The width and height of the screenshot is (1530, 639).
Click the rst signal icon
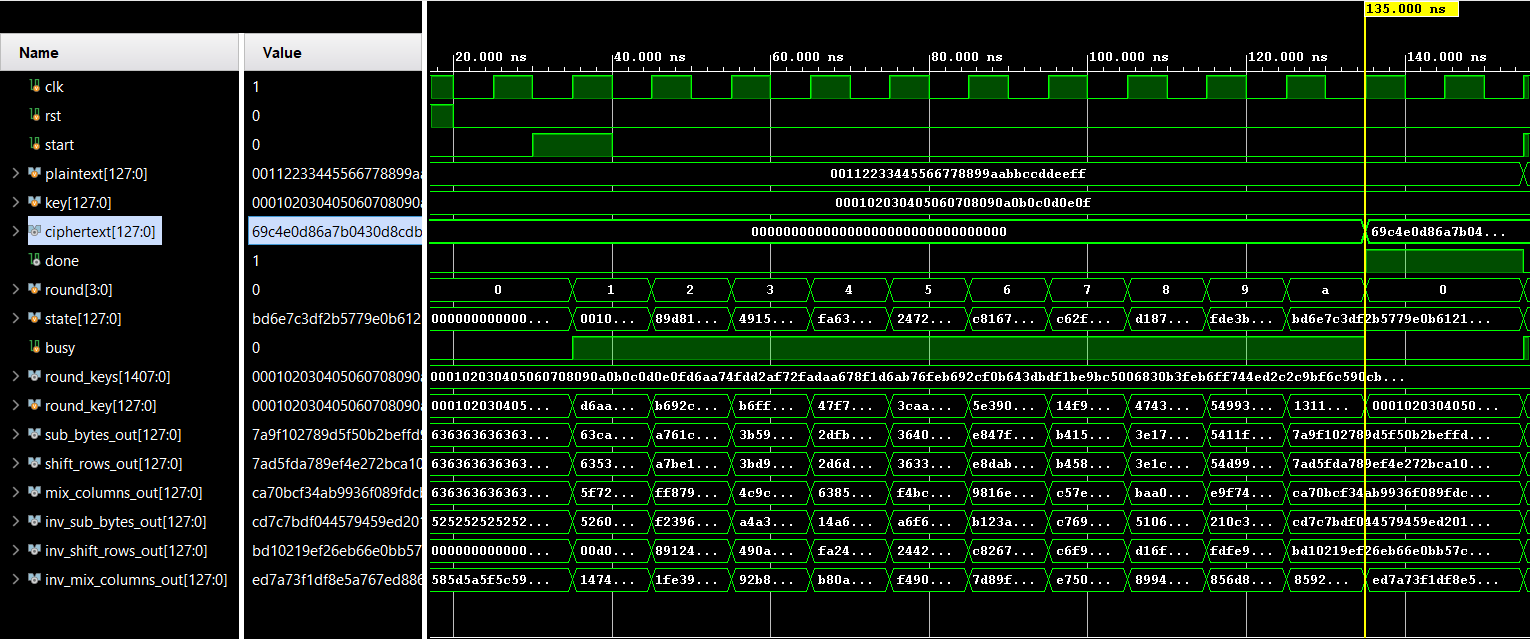pyautogui.click(x=35, y=116)
